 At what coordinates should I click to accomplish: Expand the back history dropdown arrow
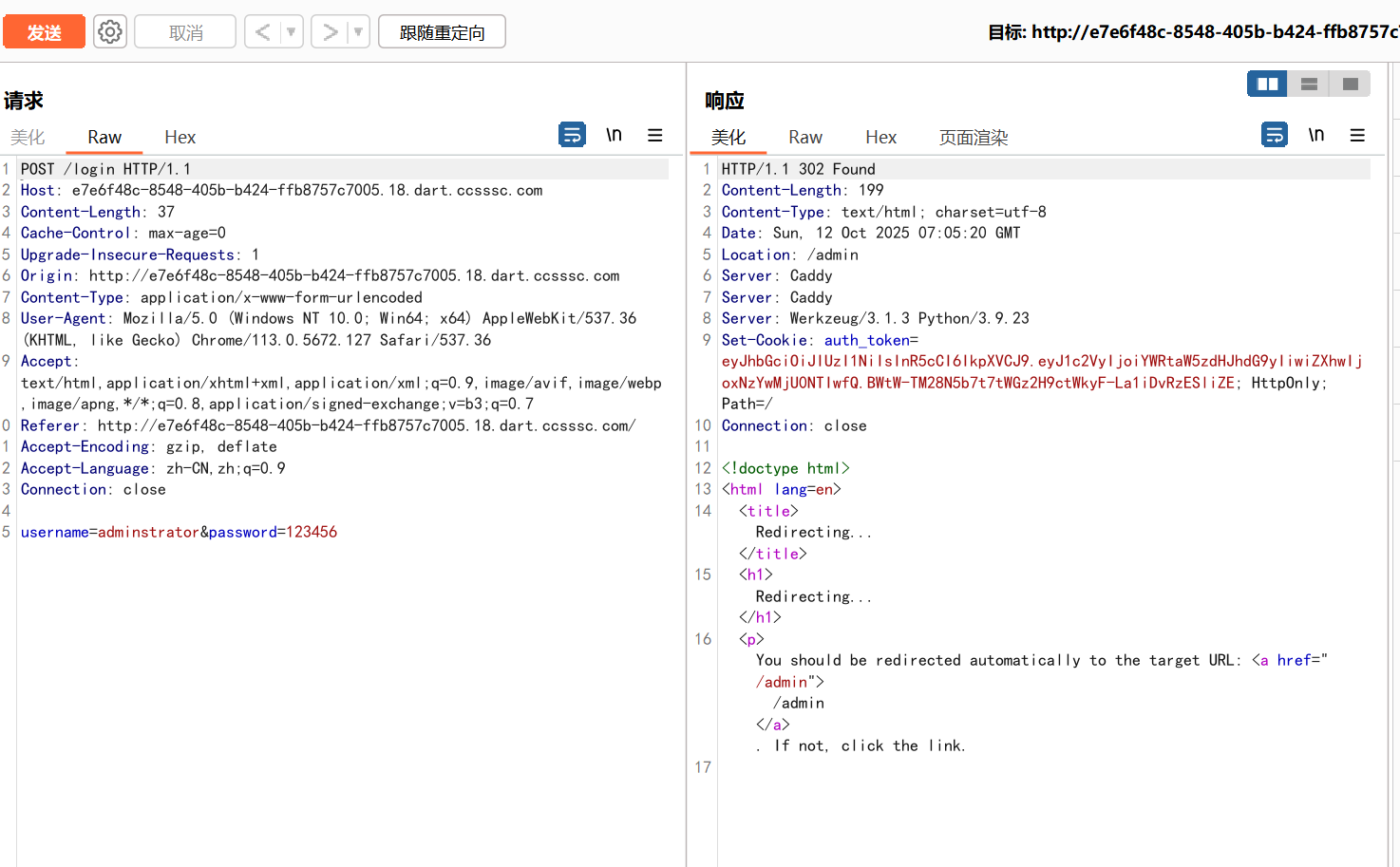[x=291, y=32]
